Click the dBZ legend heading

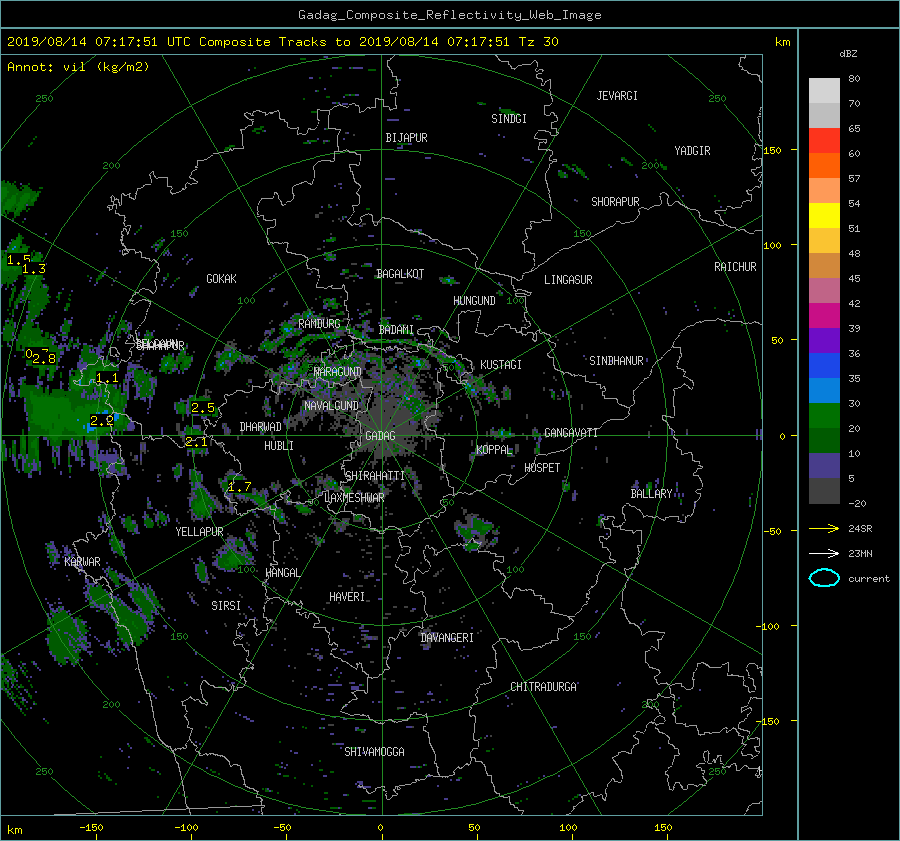point(848,54)
